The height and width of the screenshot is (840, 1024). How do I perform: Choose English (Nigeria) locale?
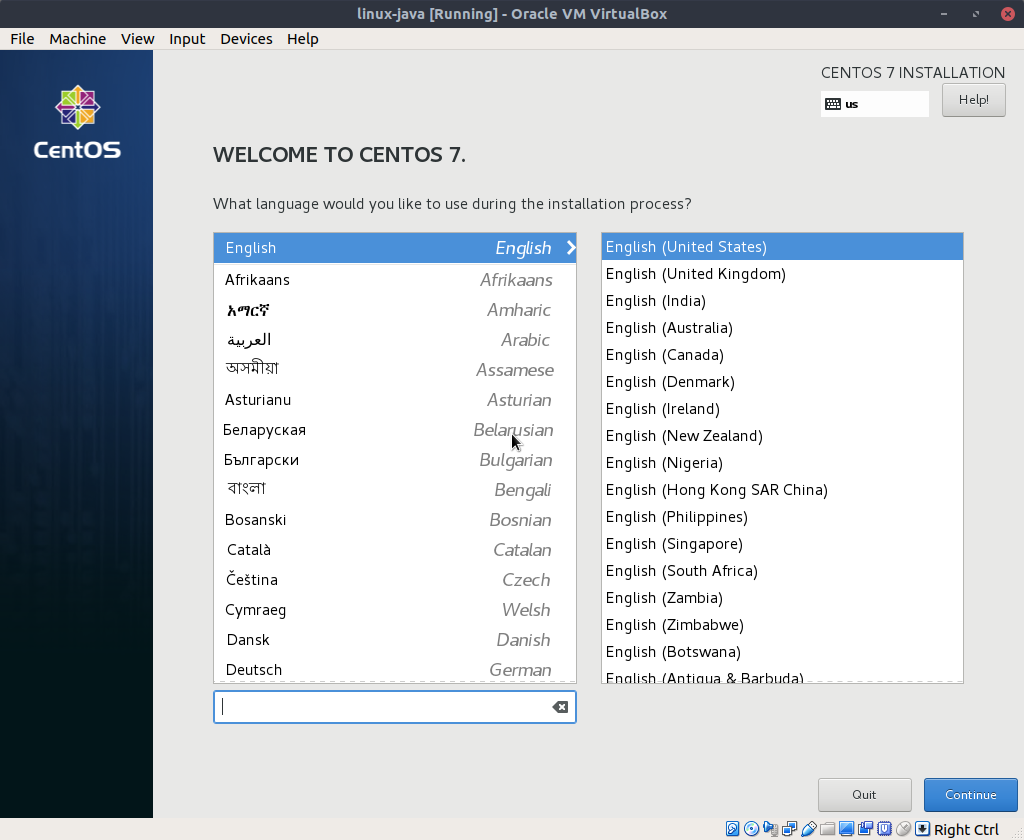(x=782, y=462)
